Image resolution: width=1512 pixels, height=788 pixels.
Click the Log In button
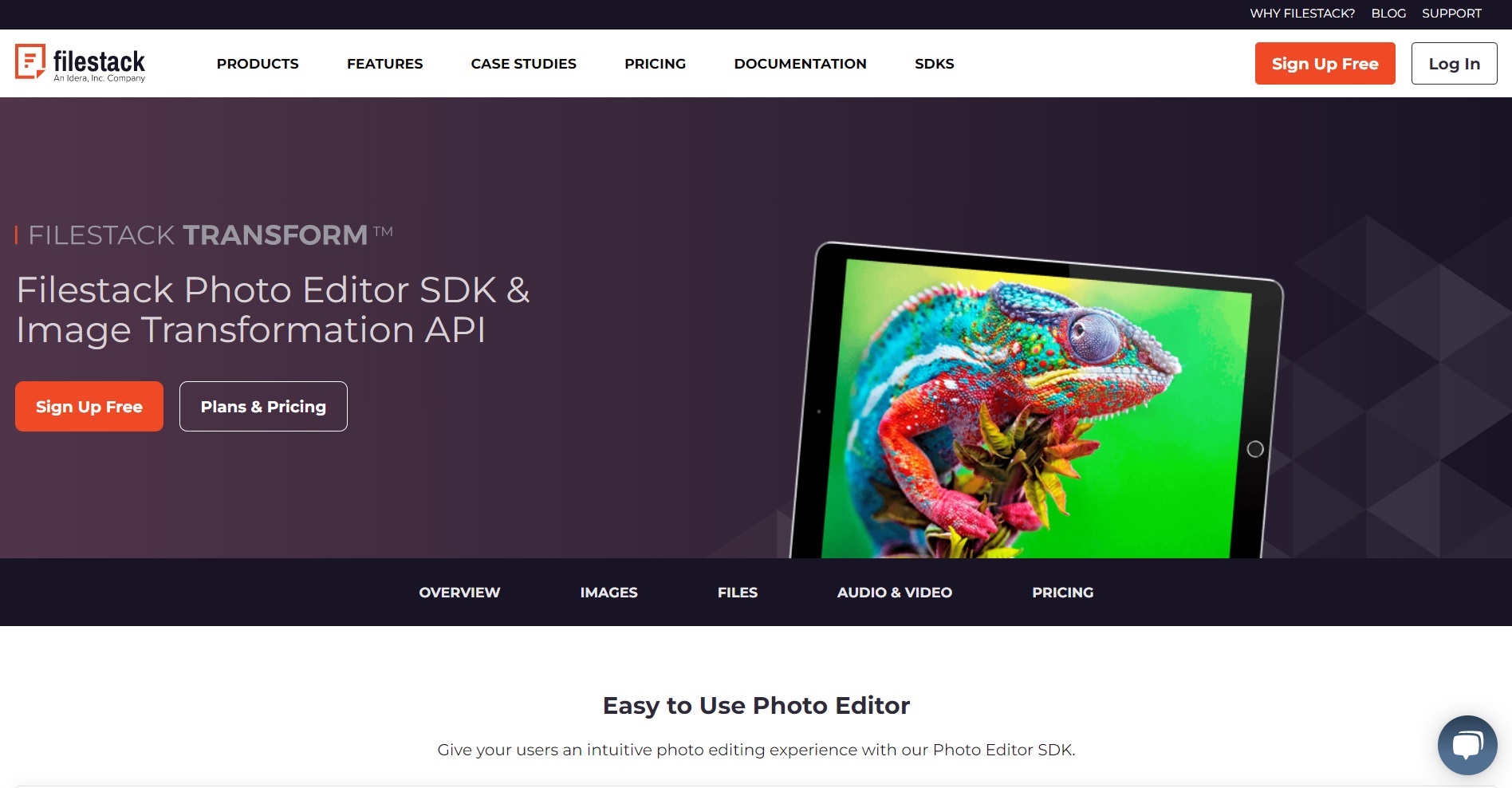pos(1454,64)
